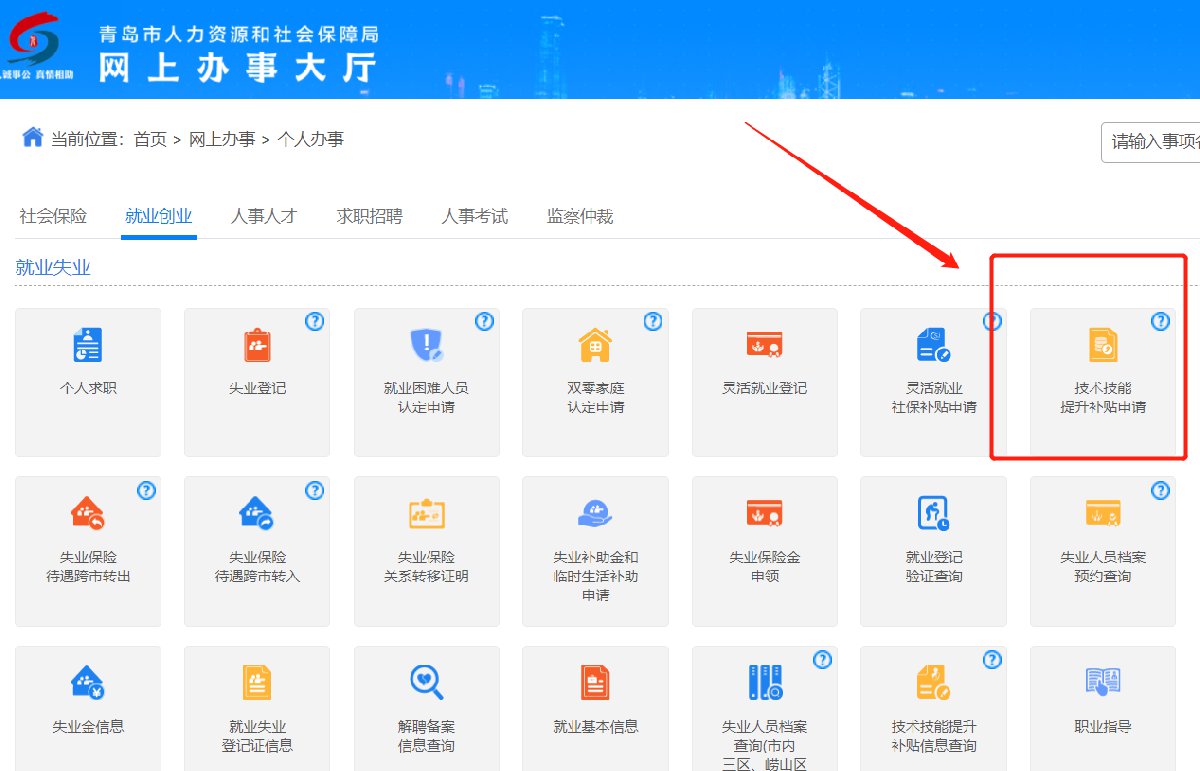Switch to the 人事人才 tab

264,216
